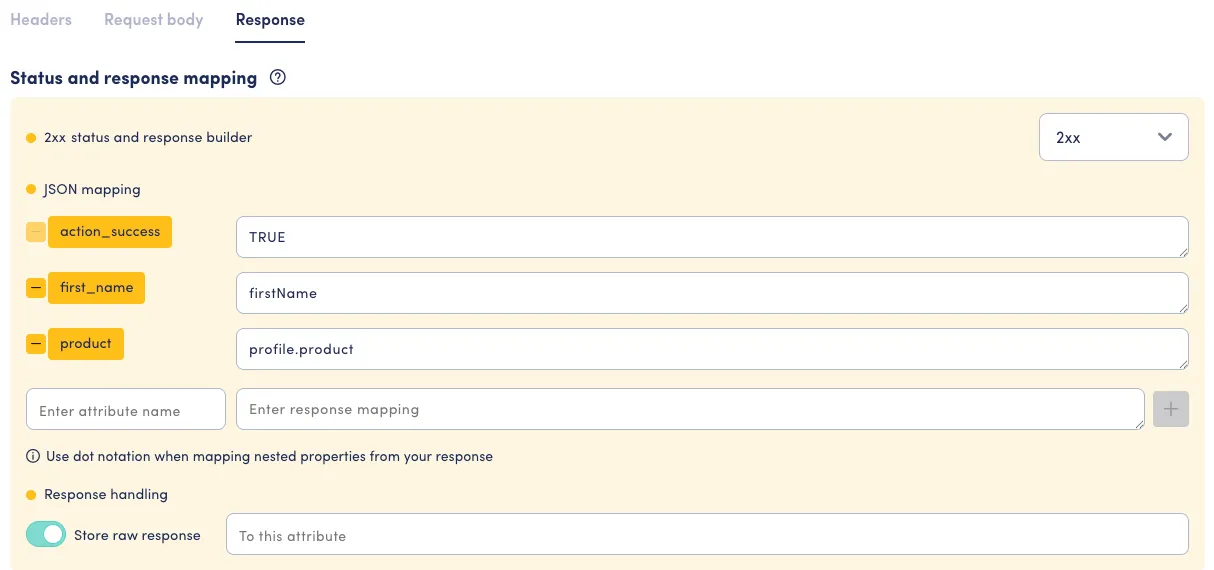Click the plus icon to add a mapping
This screenshot has height=570, width=1214.
[1171, 409]
